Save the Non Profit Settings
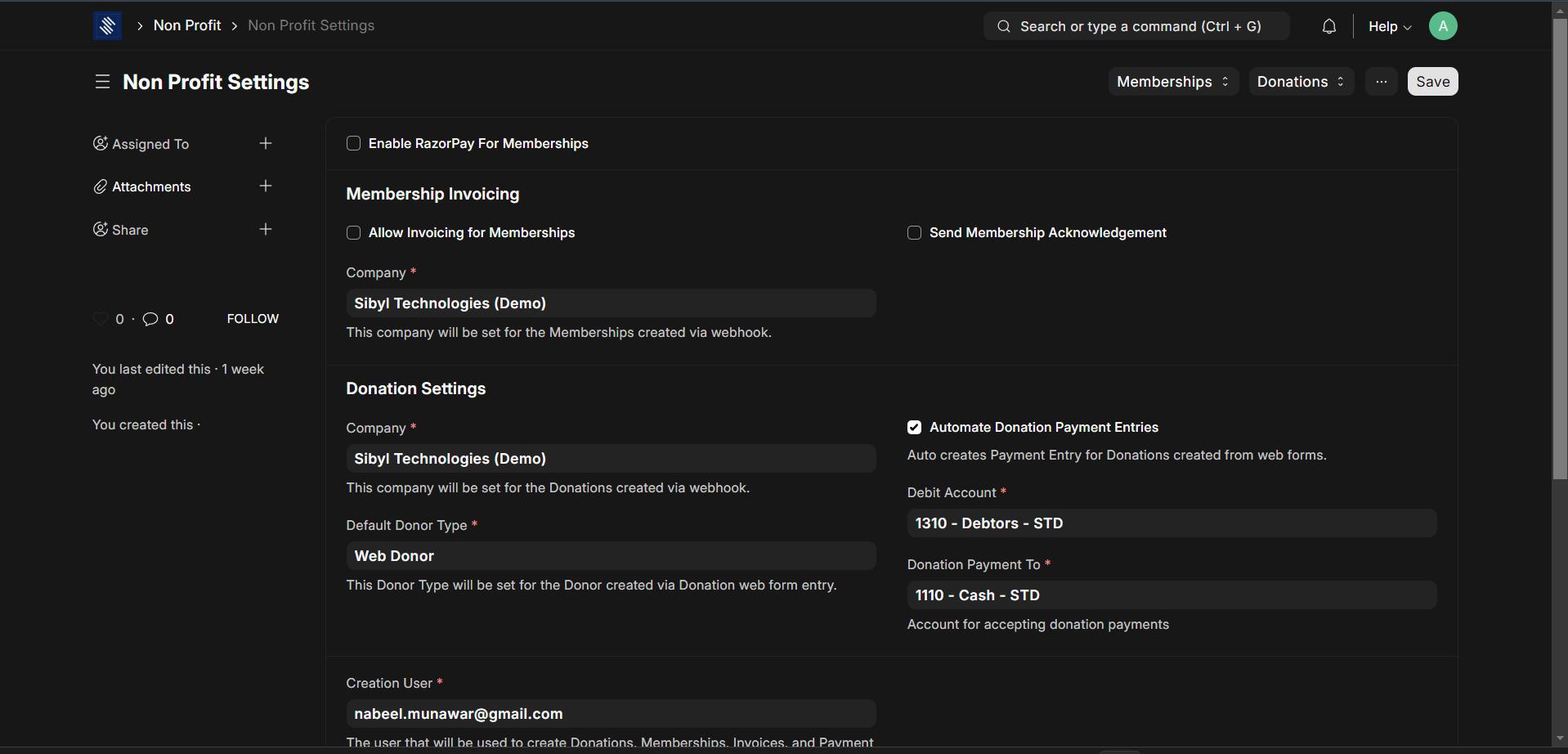 (1432, 81)
